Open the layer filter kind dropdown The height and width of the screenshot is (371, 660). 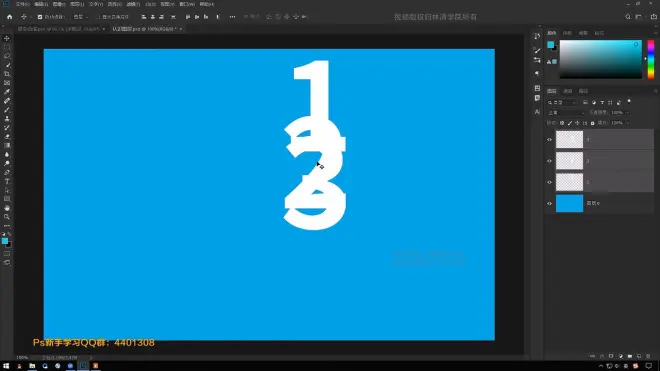coord(562,102)
